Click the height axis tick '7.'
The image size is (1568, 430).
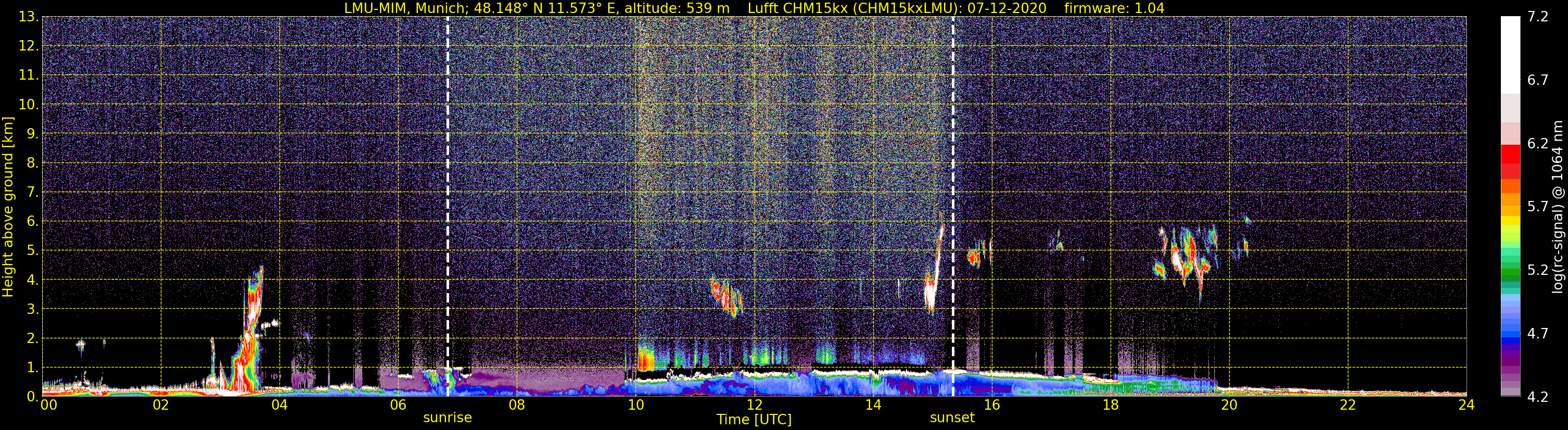pos(32,192)
